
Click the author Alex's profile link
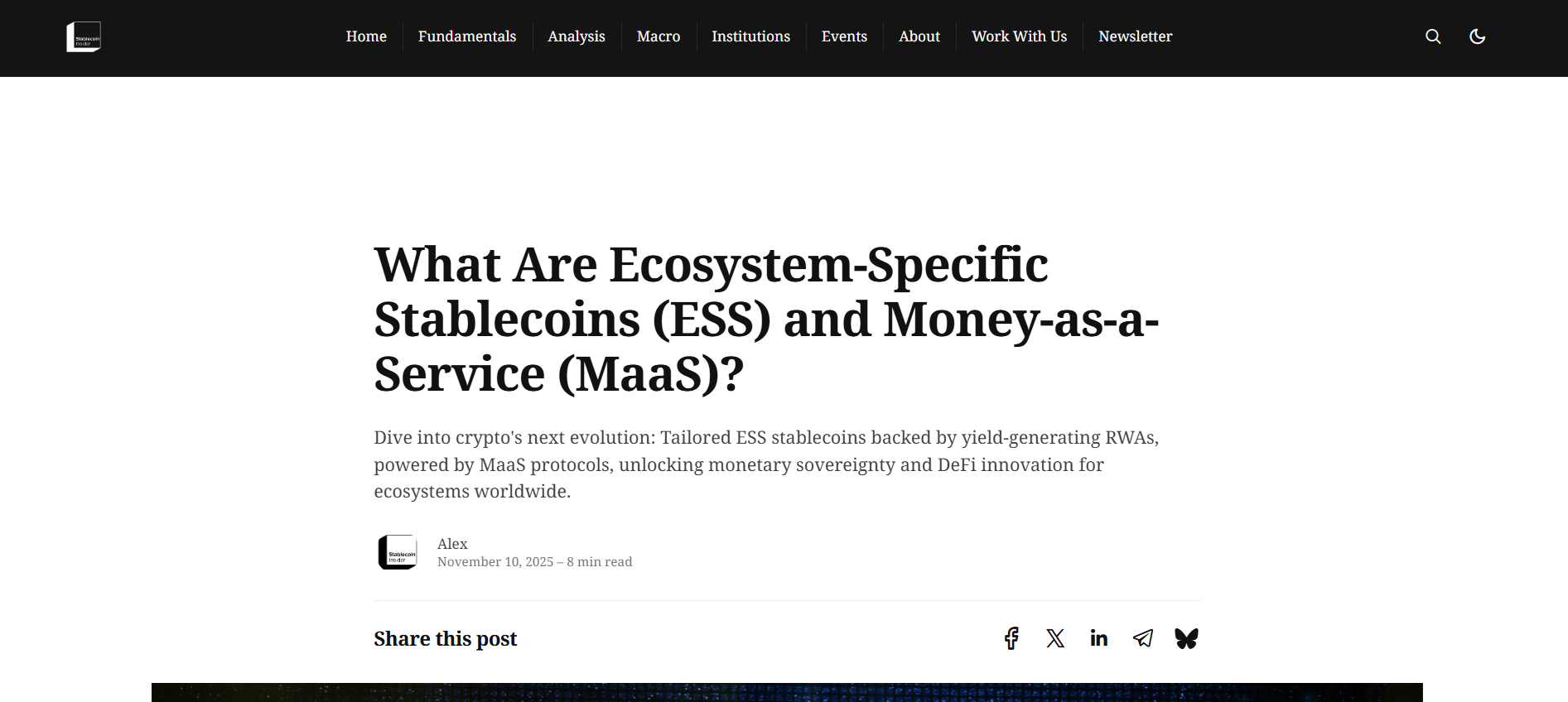click(x=452, y=544)
